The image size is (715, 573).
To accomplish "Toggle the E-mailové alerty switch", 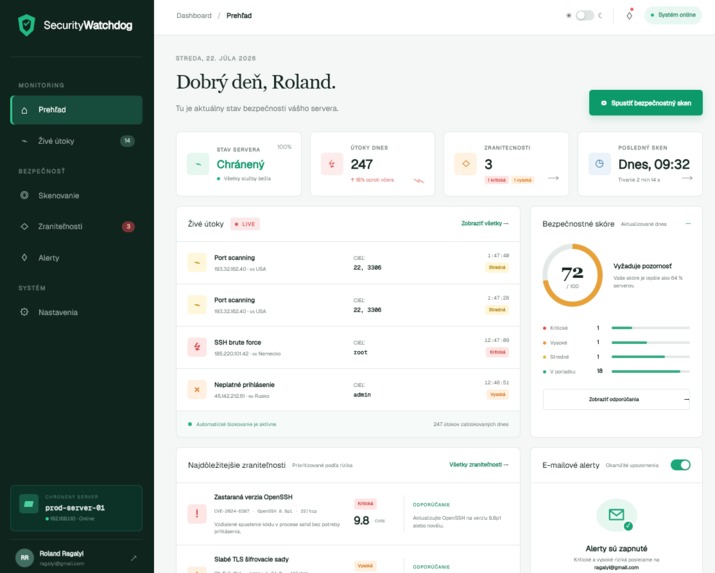I will click(x=680, y=465).
